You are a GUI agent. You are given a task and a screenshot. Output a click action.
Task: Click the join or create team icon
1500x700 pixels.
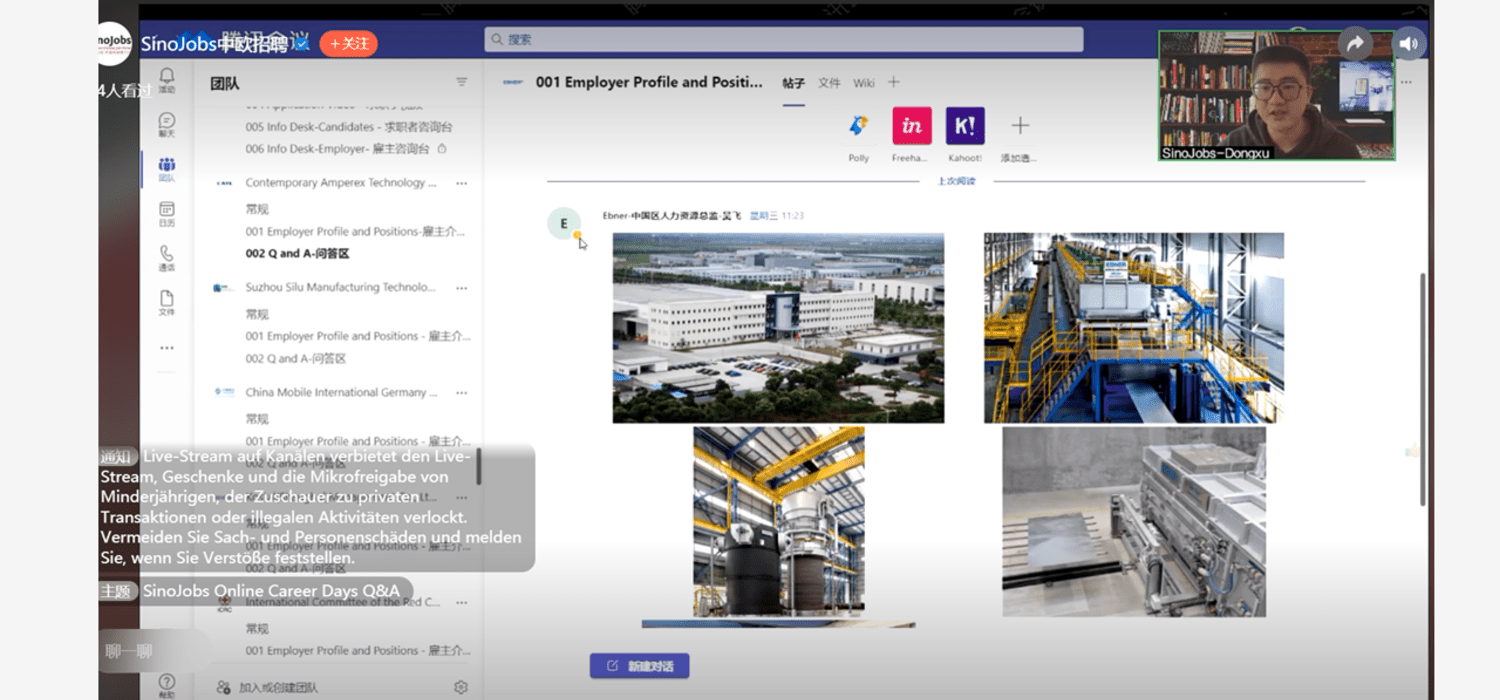click(224, 687)
